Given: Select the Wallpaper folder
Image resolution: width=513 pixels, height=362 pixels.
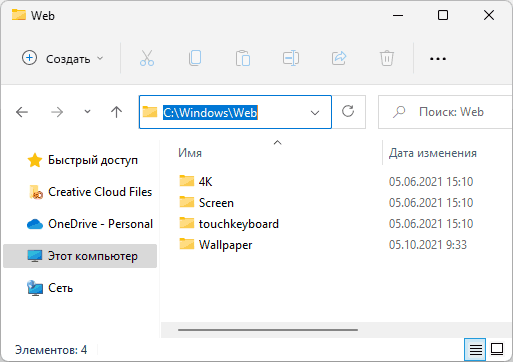Looking at the screenshot, I should 216,245.
